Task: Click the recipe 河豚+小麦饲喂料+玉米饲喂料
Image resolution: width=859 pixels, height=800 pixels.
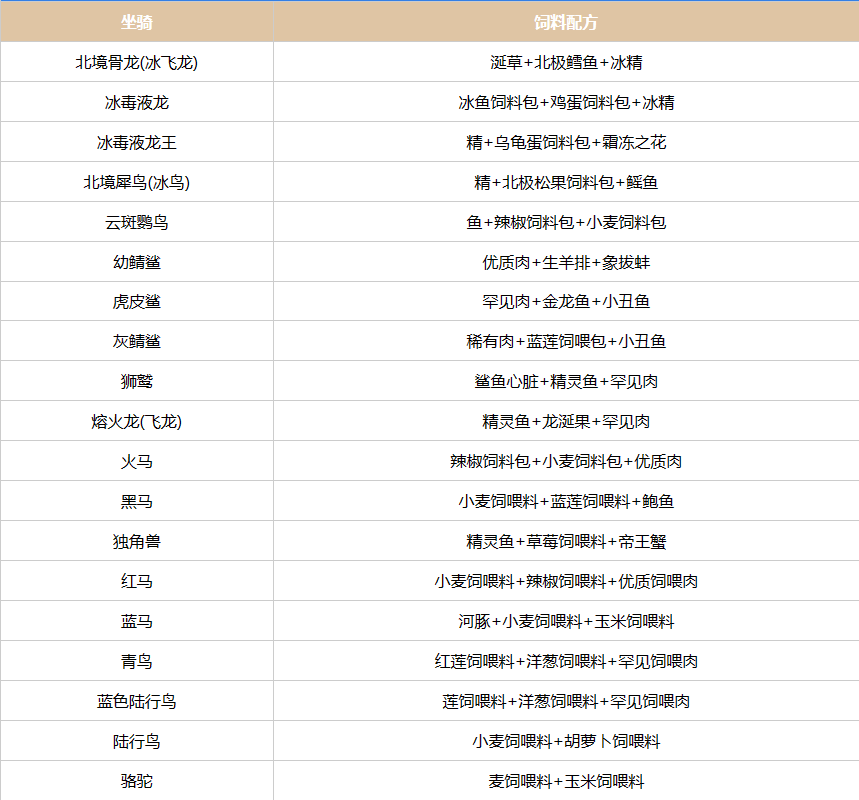Action: (566, 621)
